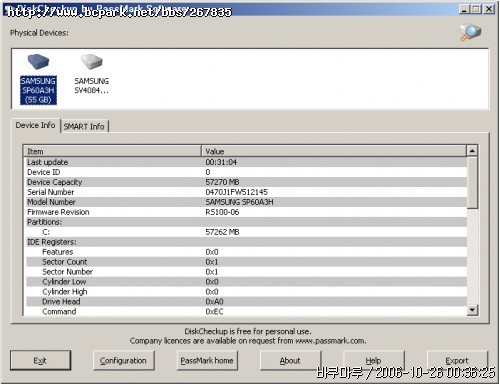Select the Sector Count row

(245, 262)
